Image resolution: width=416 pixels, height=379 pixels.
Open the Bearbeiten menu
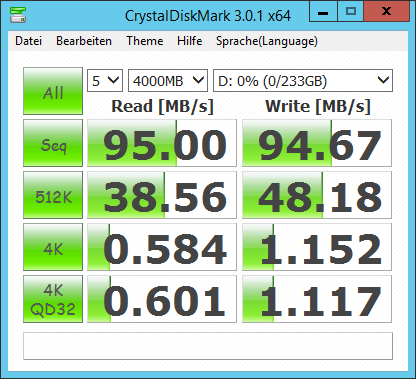click(84, 41)
